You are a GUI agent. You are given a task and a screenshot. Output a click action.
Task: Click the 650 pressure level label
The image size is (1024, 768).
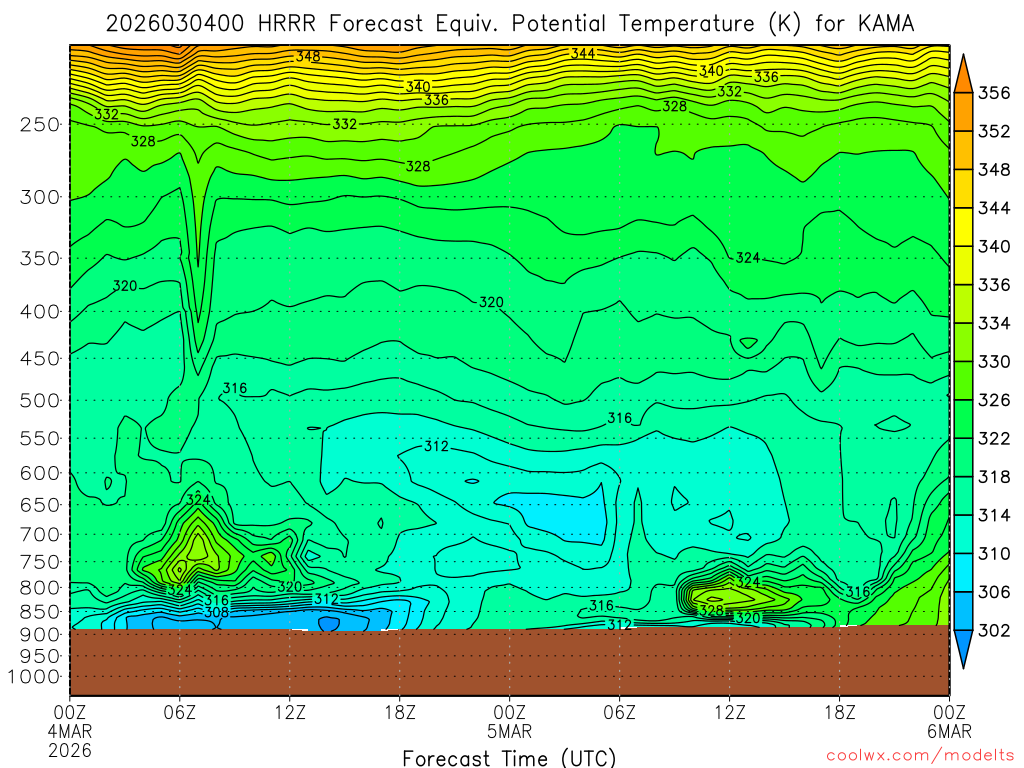pyautogui.click(x=40, y=505)
